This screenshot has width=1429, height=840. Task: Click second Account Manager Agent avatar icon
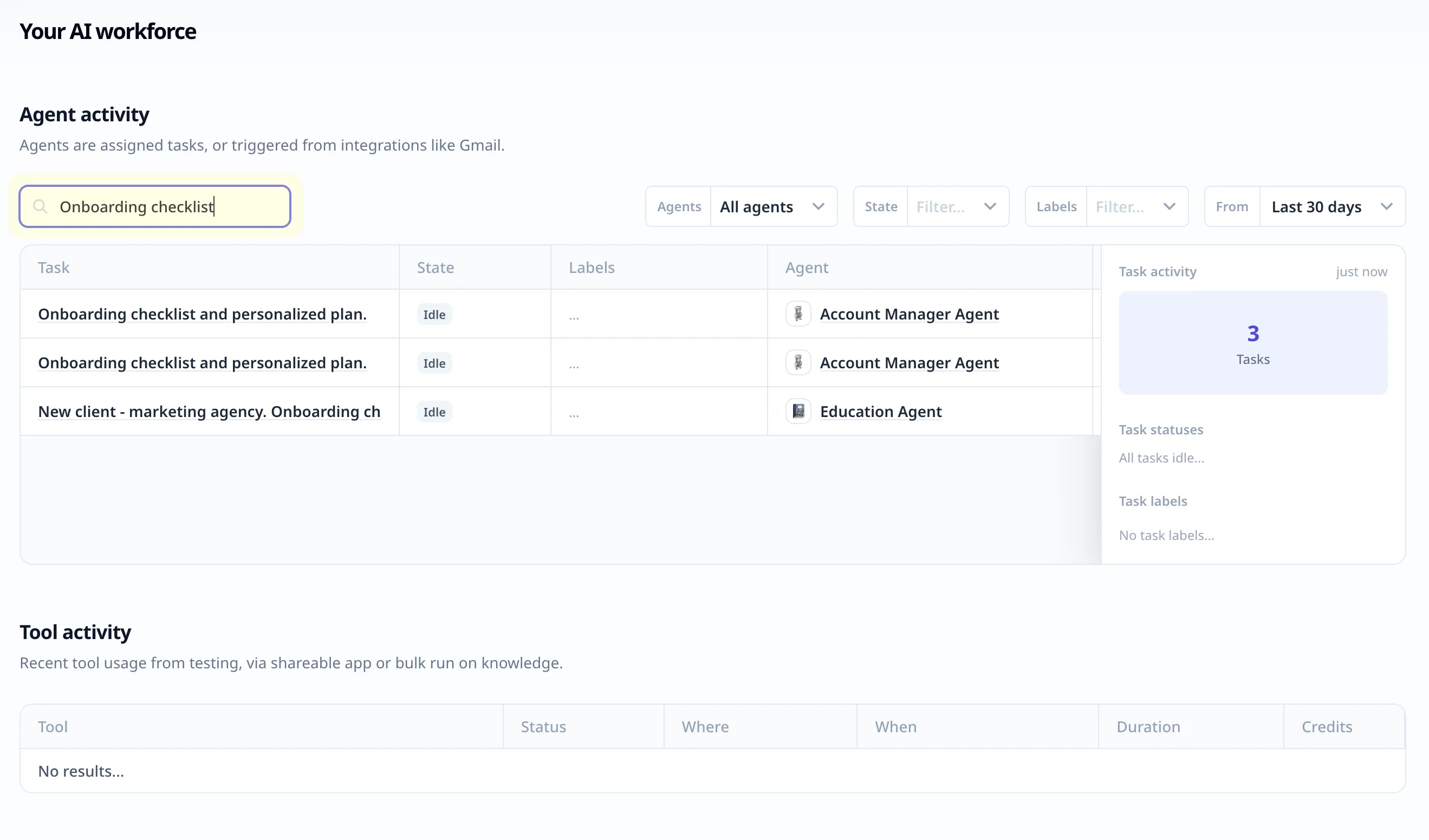pos(798,362)
